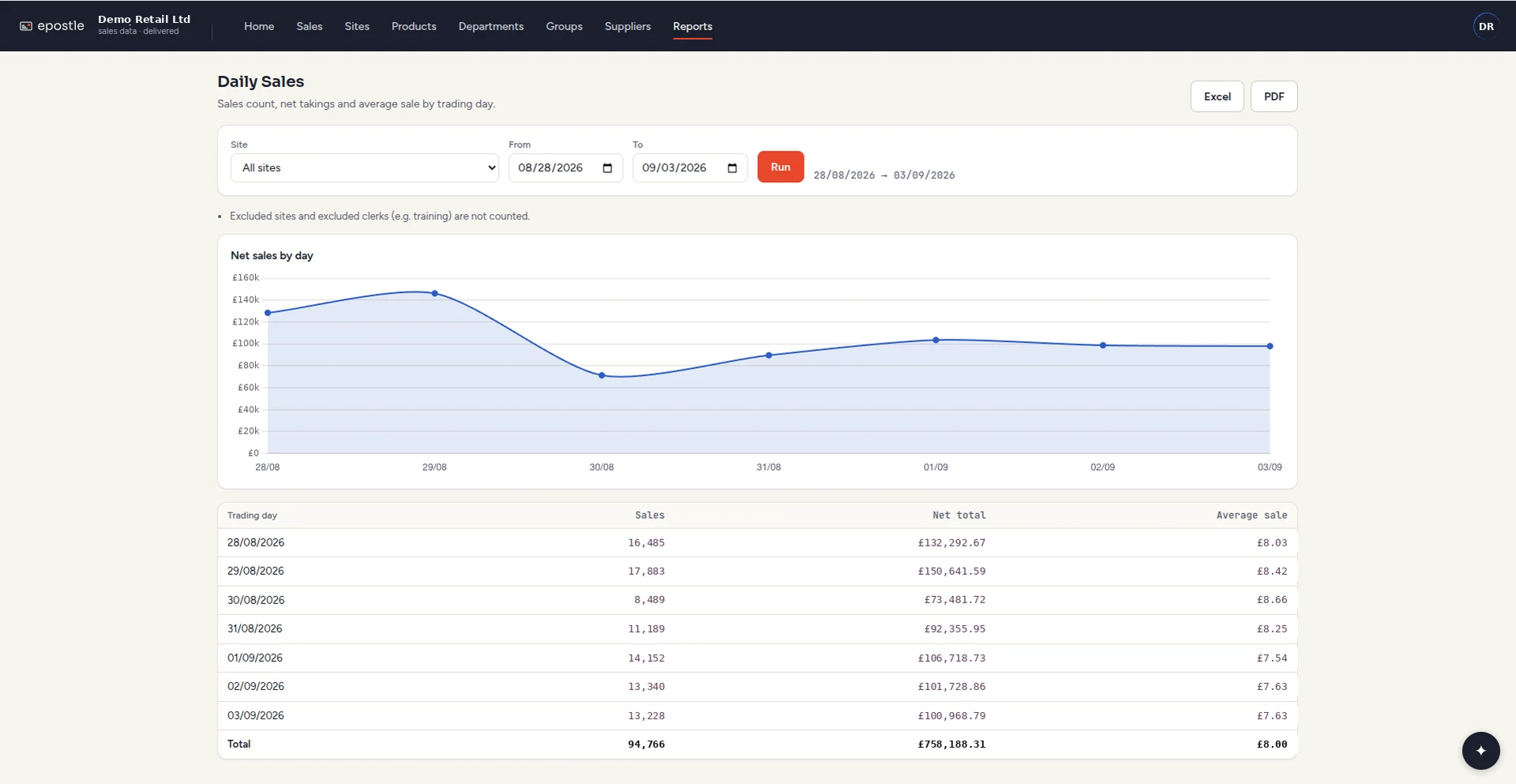Click the total average sale £8.00
This screenshot has height=784, width=1516.
[x=1272, y=744]
